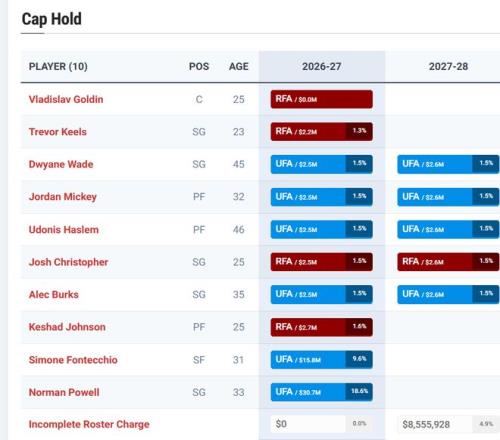Select Keshad Johnson name link
This screenshot has height=440, width=500.
click(x=67, y=327)
